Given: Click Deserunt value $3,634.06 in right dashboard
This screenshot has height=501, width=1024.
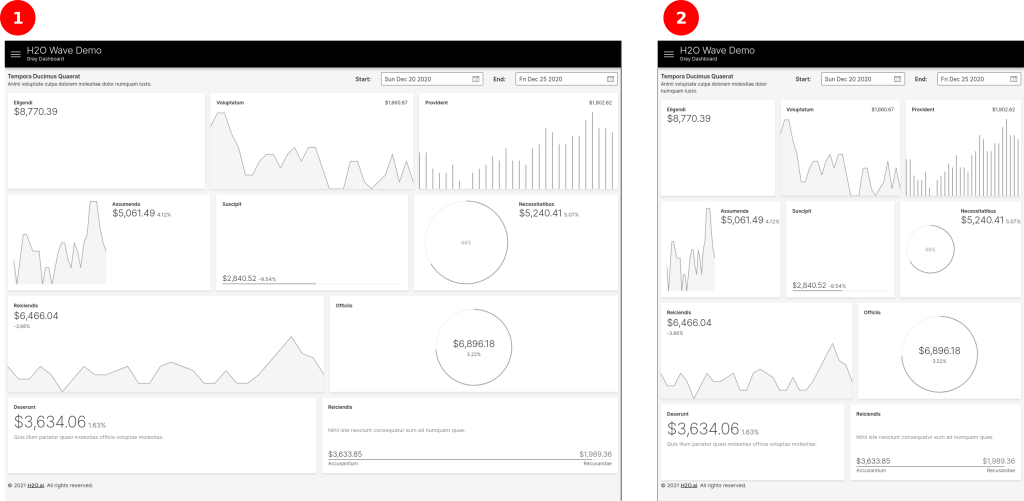Looking at the screenshot, I should [x=703, y=428].
